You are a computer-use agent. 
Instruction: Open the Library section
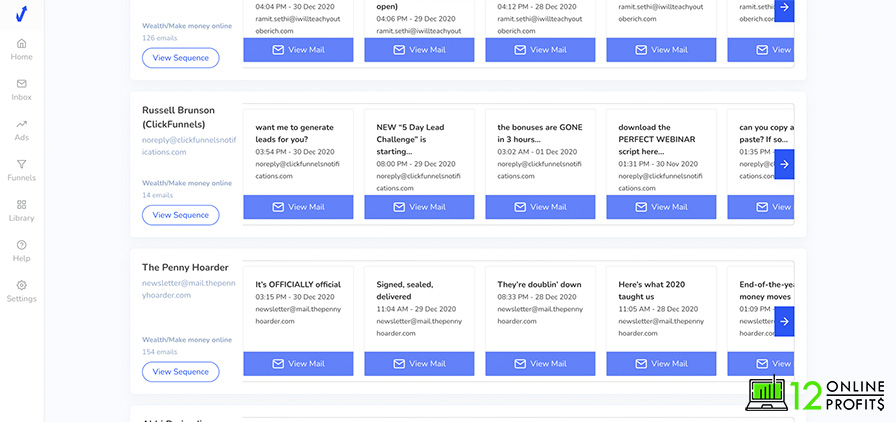21,211
